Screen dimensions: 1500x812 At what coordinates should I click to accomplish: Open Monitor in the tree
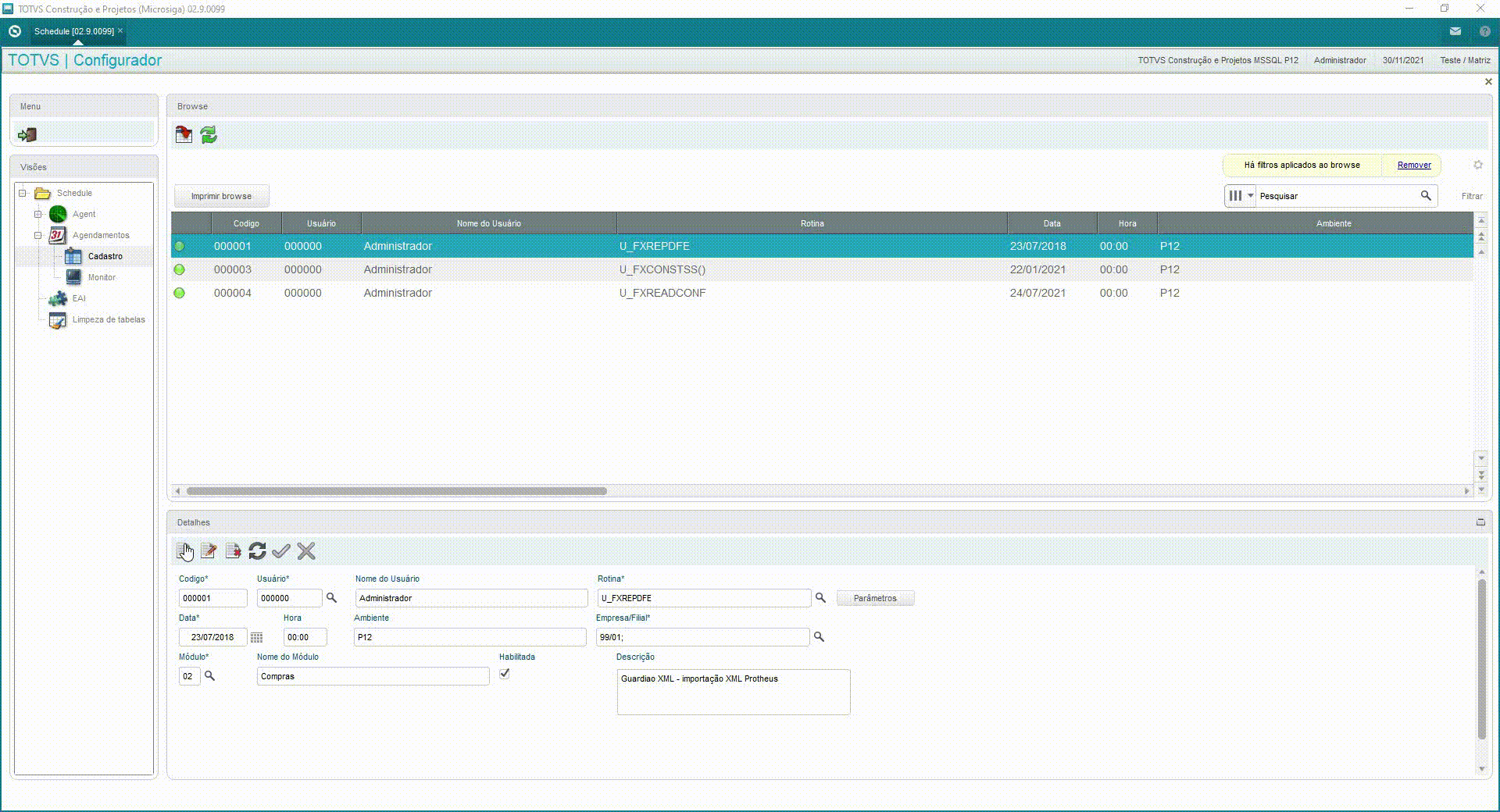tap(102, 277)
